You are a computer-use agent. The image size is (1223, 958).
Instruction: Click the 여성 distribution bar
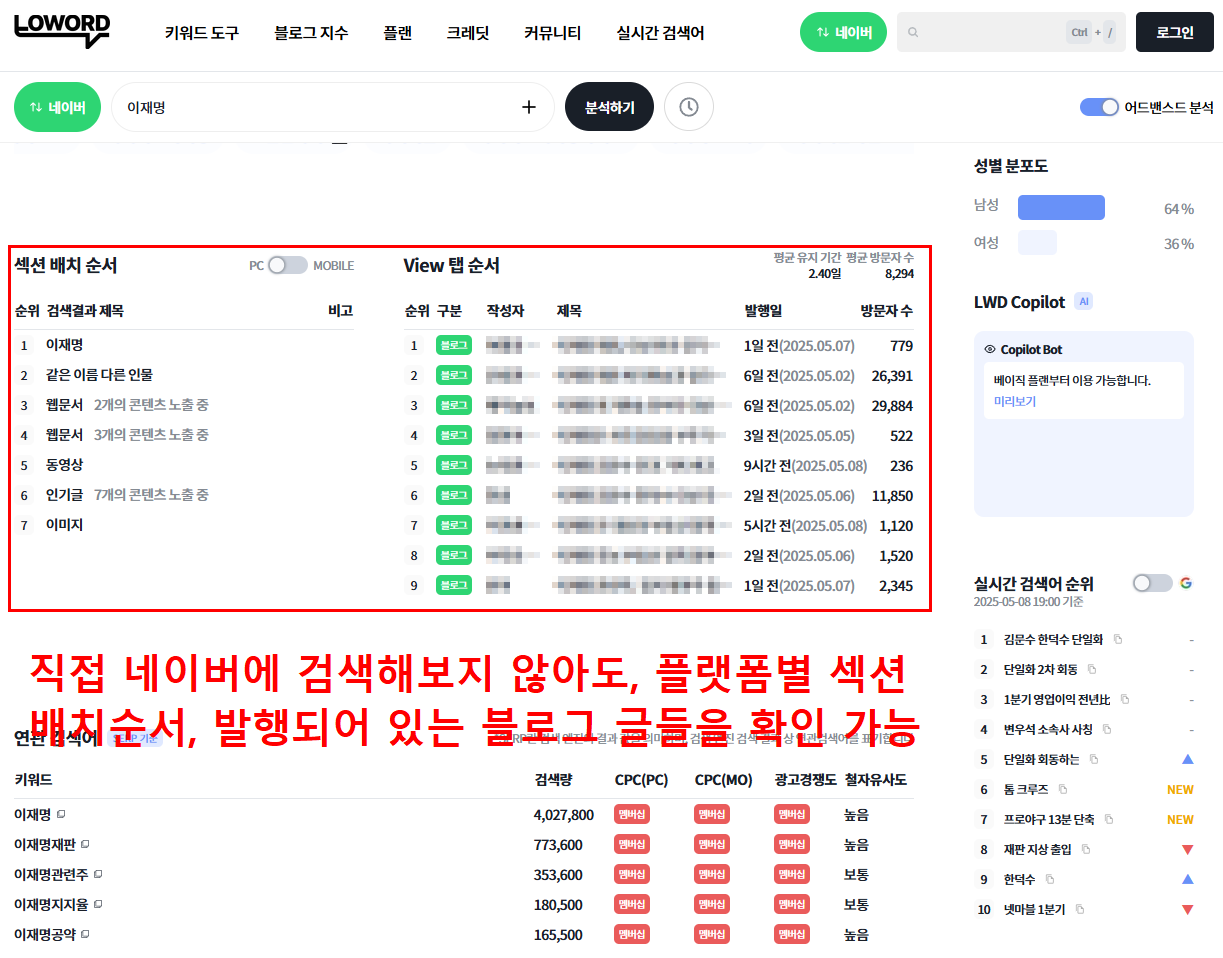tap(1037, 243)
